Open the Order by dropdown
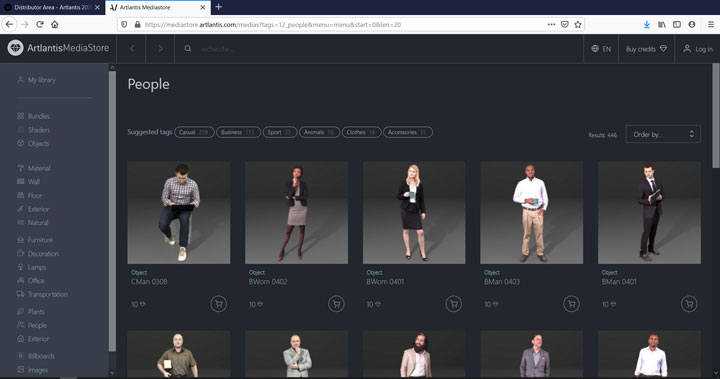The image size is (720, 379). coord(663,134)
